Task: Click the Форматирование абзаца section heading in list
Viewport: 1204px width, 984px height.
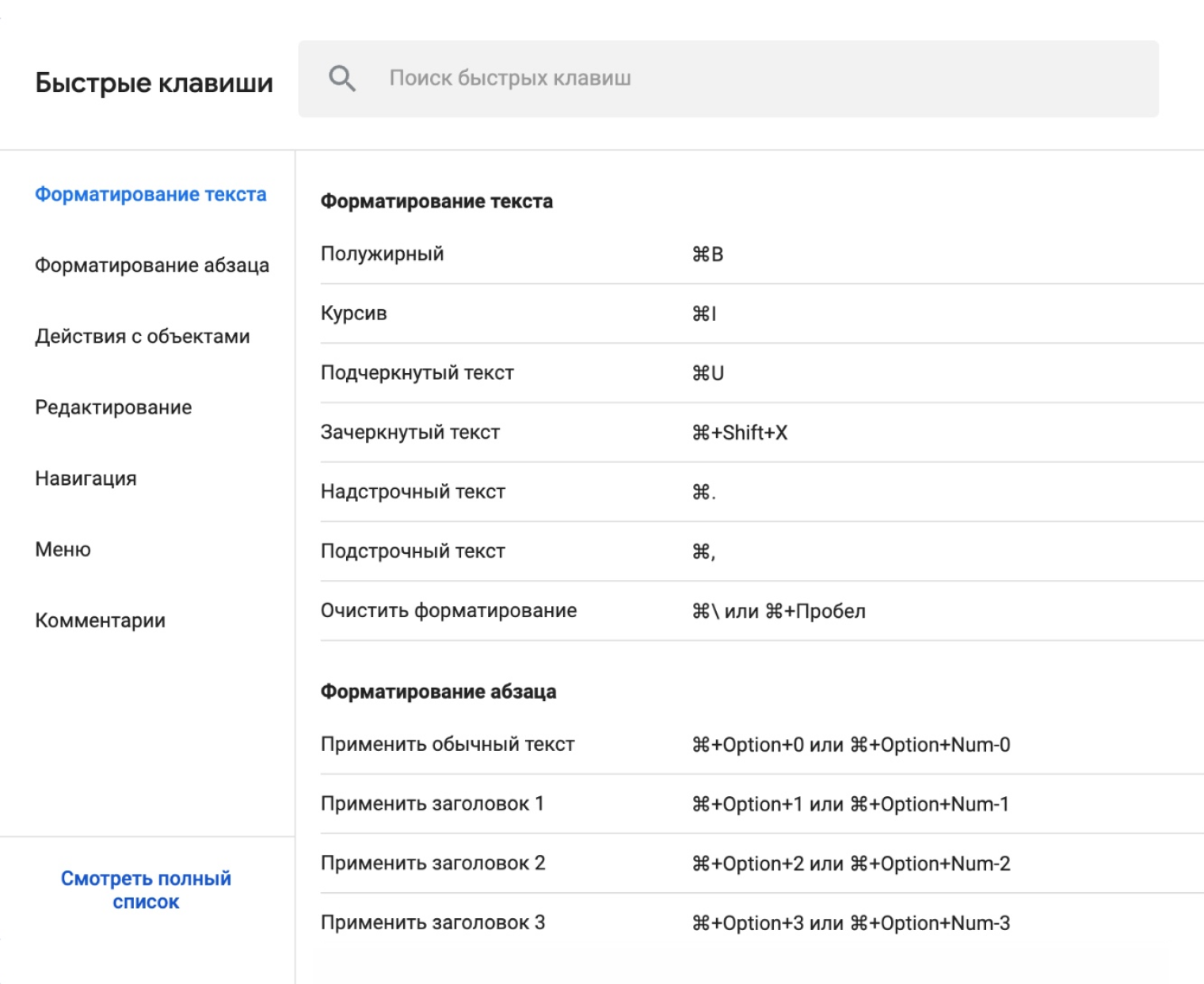Action: coord(438,692)
